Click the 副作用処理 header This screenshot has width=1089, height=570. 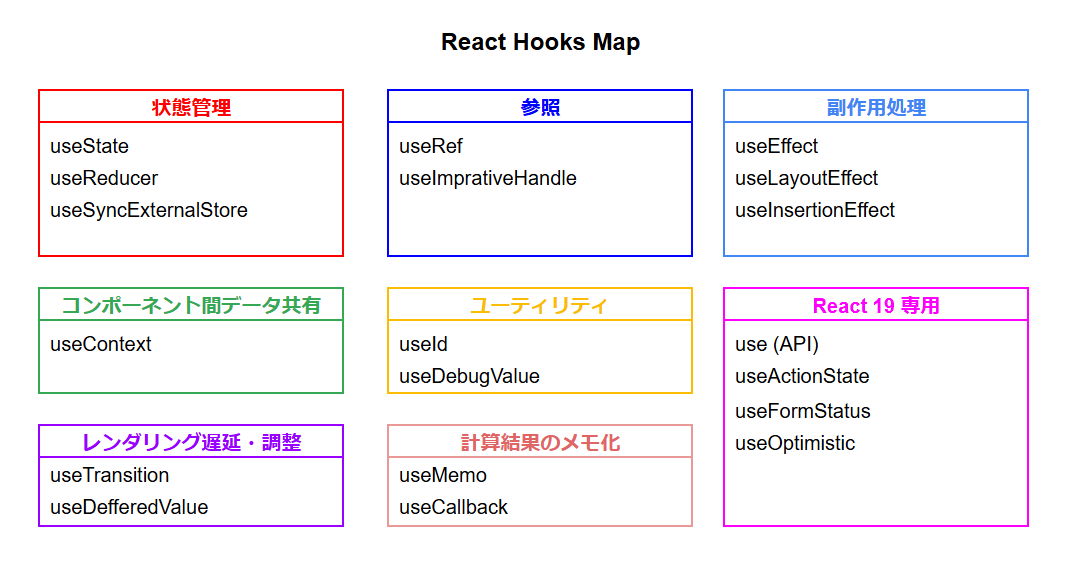pyautogui.click(x=876, y=107)
